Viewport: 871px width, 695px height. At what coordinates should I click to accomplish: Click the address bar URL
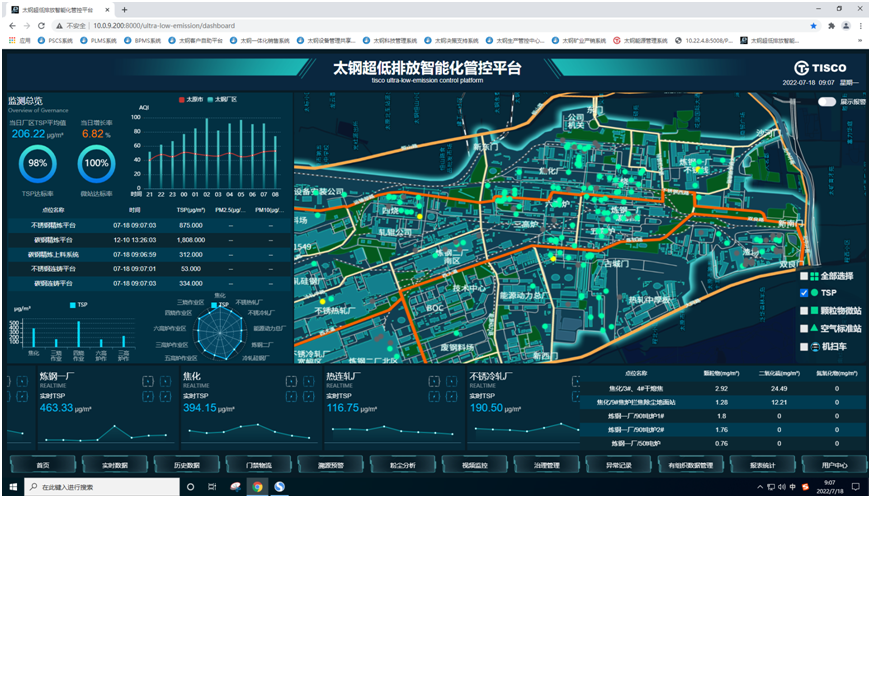pyautogui.click(x=164, y=26)
